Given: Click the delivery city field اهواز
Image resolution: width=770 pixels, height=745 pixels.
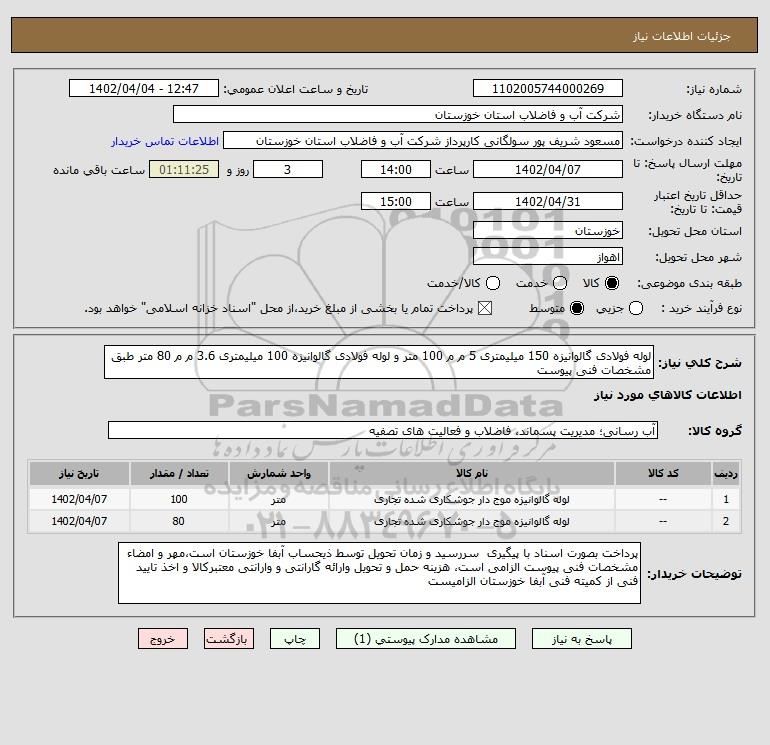Looking at the screenshot, I should (548, 256).
